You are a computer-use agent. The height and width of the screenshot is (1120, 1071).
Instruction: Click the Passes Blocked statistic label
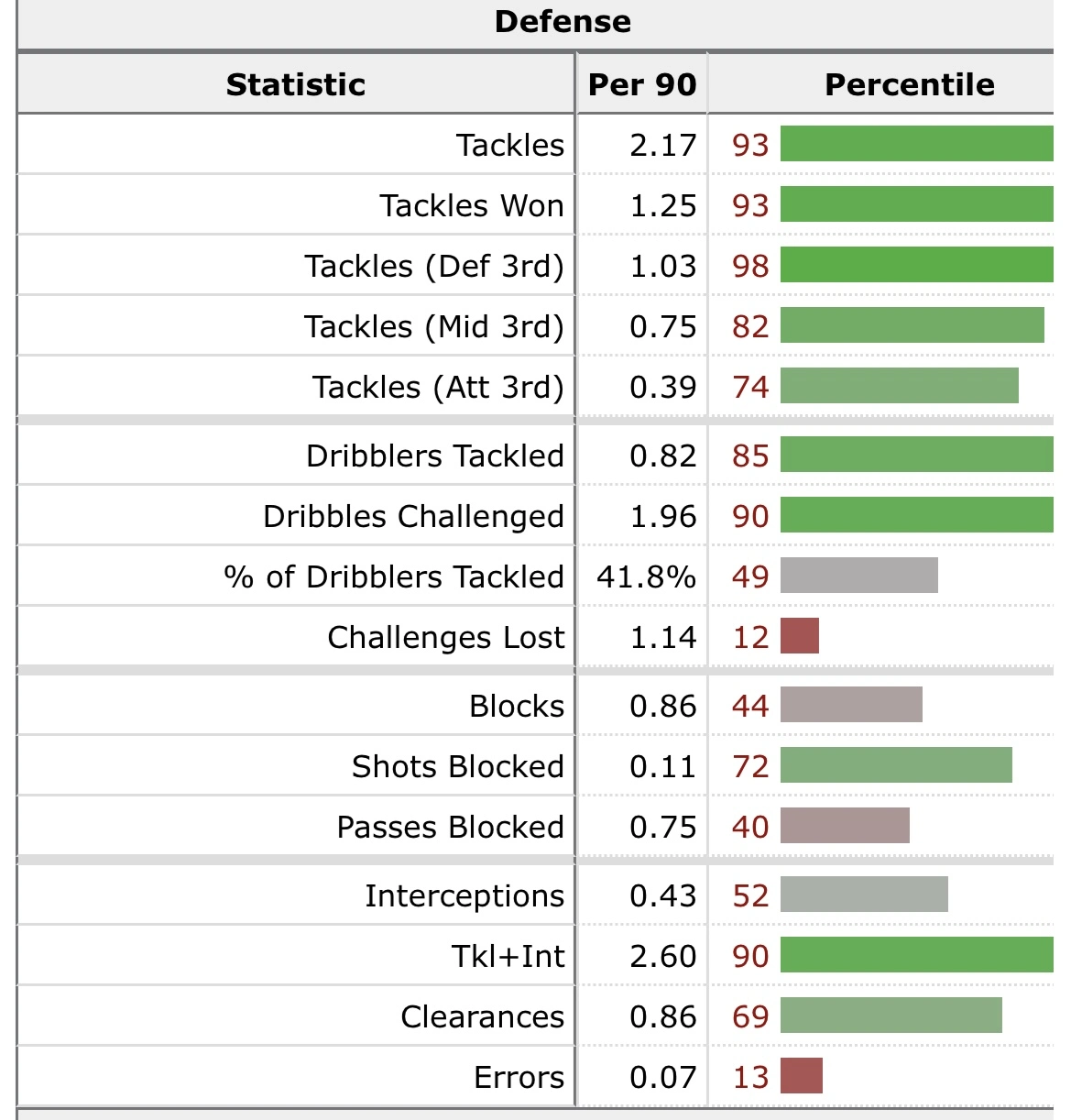pos(450,827)
